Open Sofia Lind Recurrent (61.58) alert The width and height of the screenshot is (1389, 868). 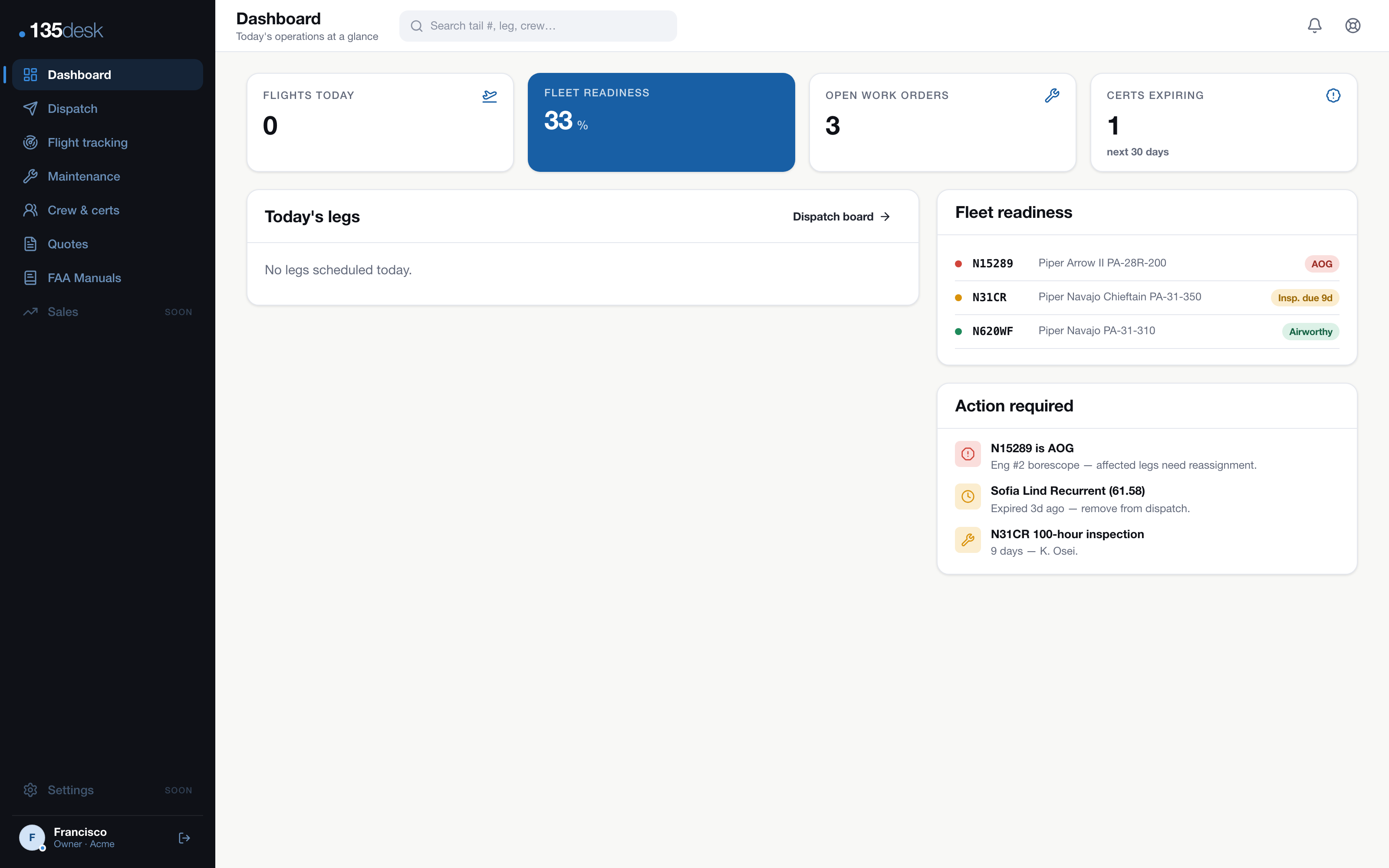(1147, 500)
